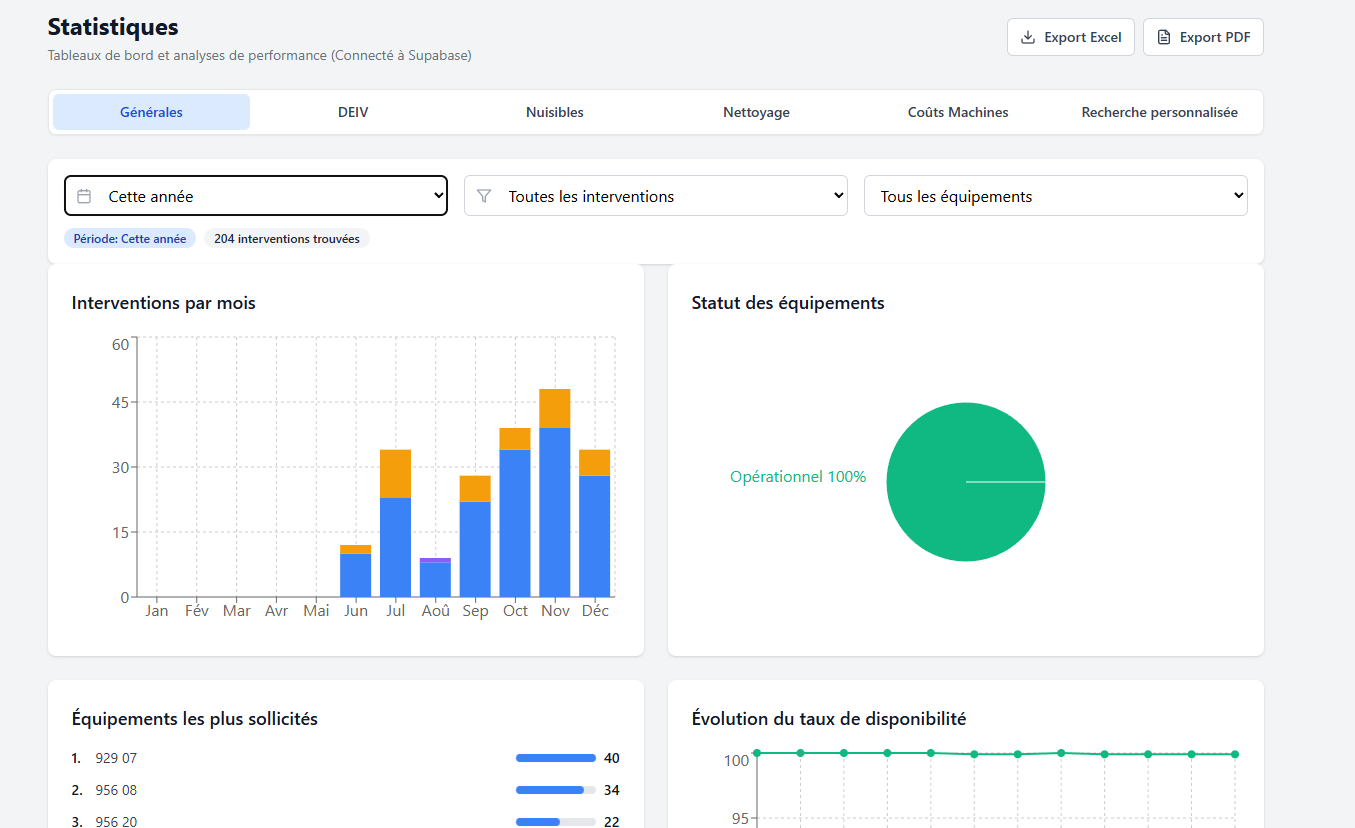Click the document icon in Export PDF
Screen dimensions: 1355x828
tap(1163, 38)
